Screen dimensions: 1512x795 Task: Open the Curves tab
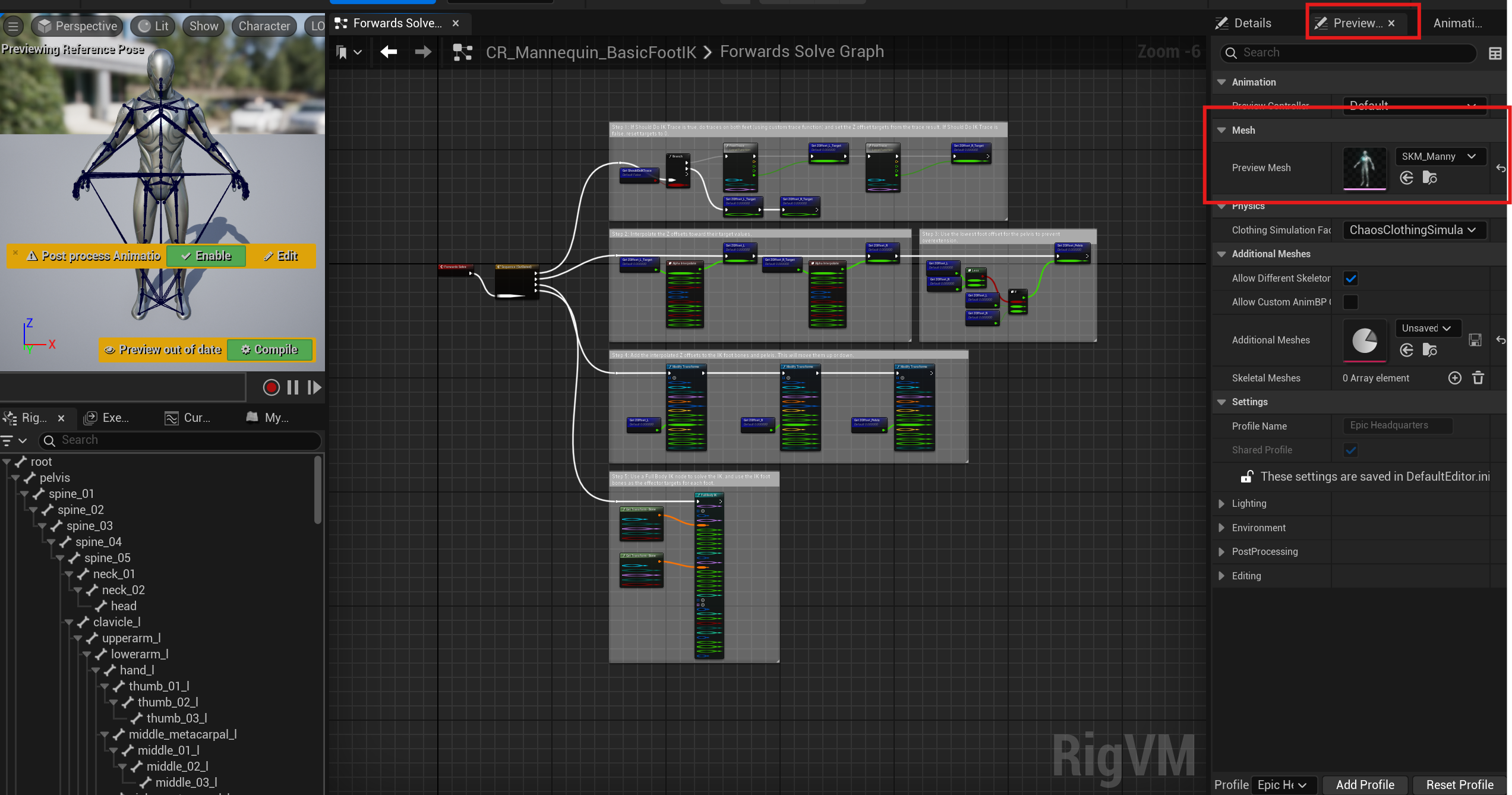click(188, 418)
